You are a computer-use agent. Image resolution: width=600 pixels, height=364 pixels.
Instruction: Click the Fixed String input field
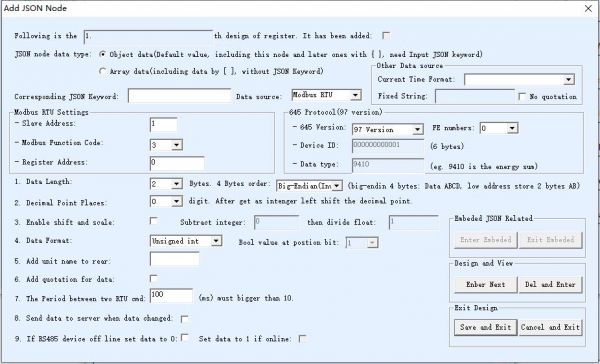click(475, 96)
